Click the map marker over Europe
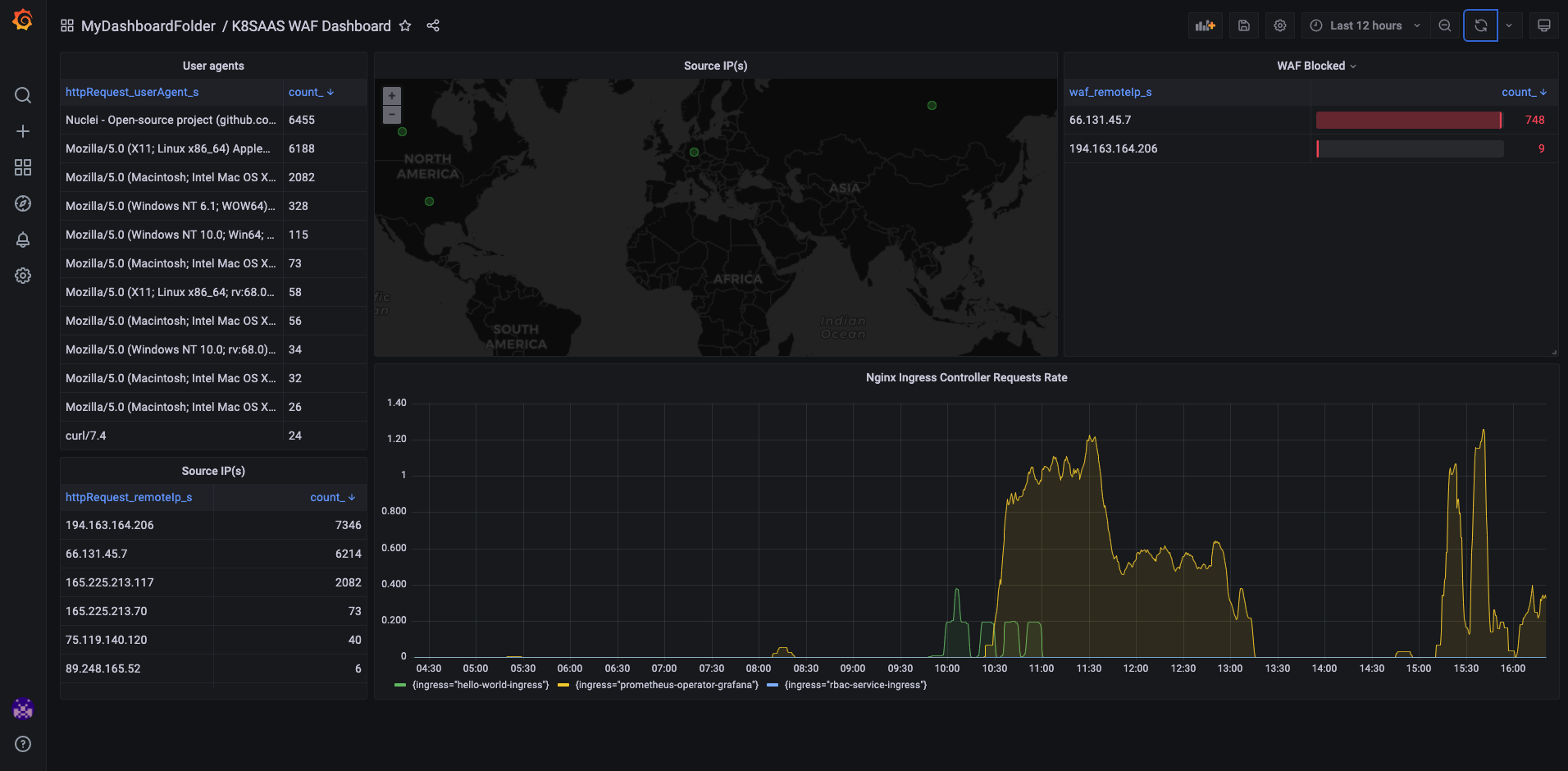The image size is (1568, 771). [x=694, y=152]
